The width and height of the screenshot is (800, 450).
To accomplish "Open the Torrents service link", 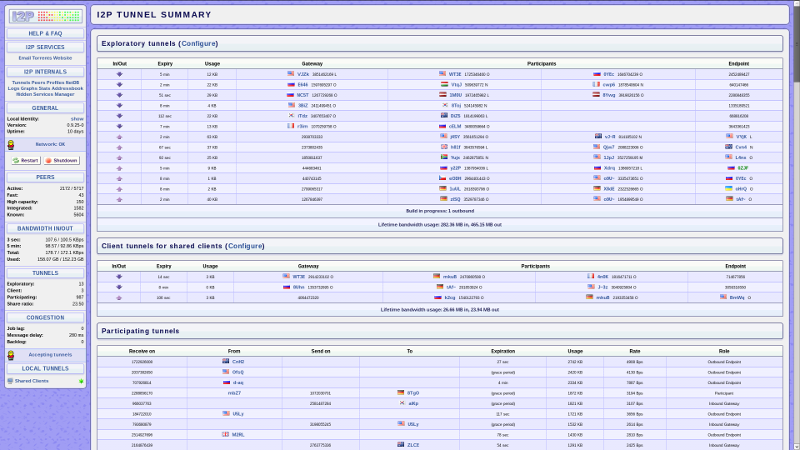I will [41, 58].
